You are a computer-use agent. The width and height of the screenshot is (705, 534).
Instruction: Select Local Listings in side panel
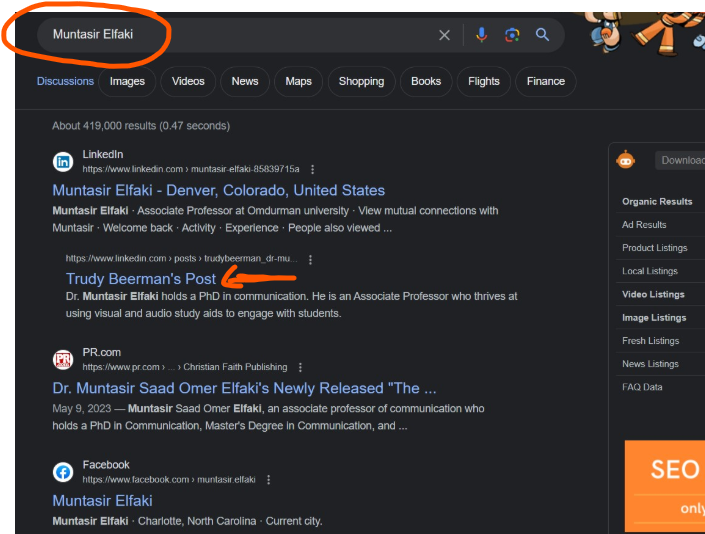point(650,271)
